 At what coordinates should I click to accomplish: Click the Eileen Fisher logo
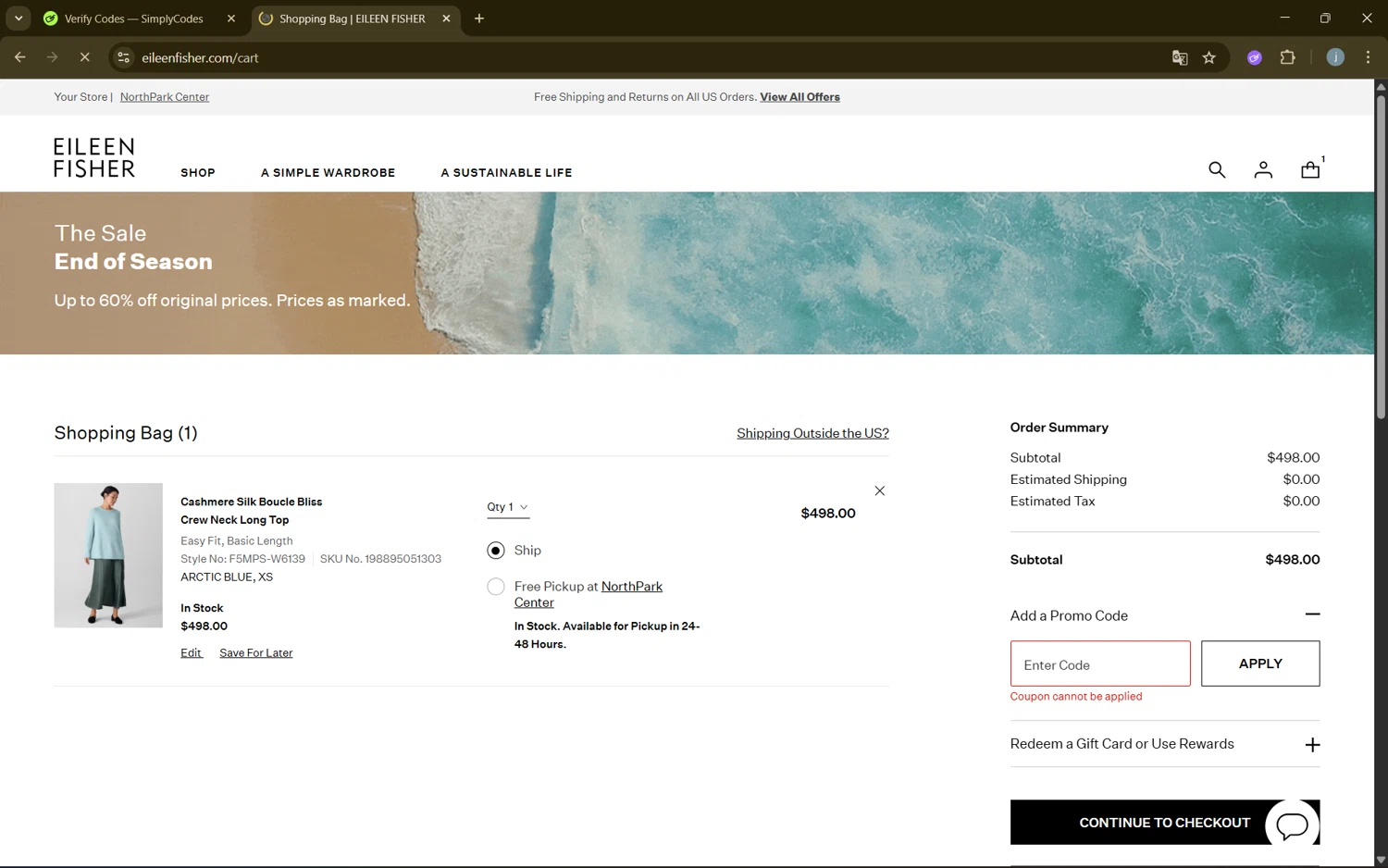click(x=94, y=157)
